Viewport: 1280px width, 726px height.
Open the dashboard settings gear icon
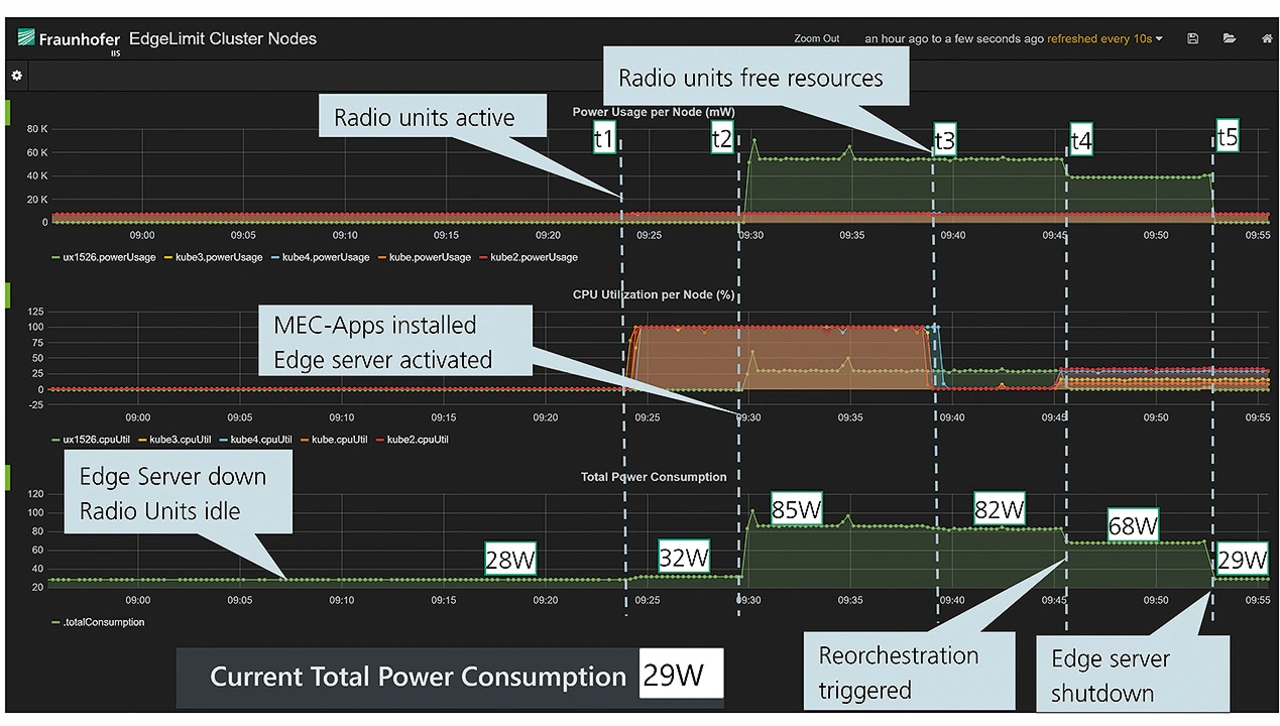click(17, 75)
